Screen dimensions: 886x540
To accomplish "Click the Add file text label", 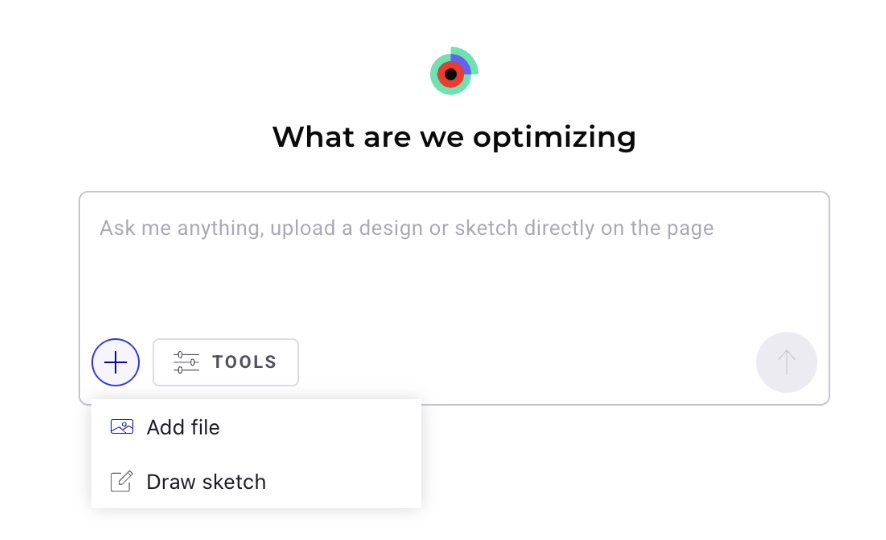I will 183,428.
